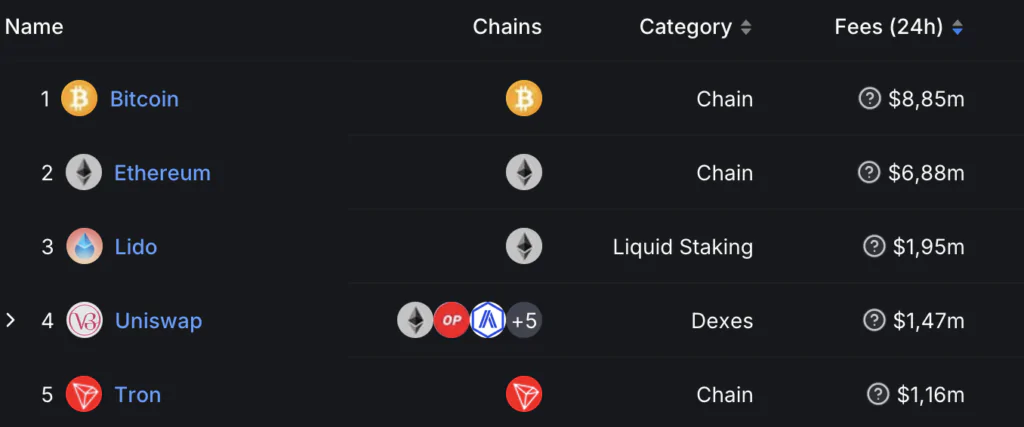Image resolution: width=1024 pixels, height=427 pixels.
Task: Click the Optimism OP chain icon
Action: tap(452, 321)
